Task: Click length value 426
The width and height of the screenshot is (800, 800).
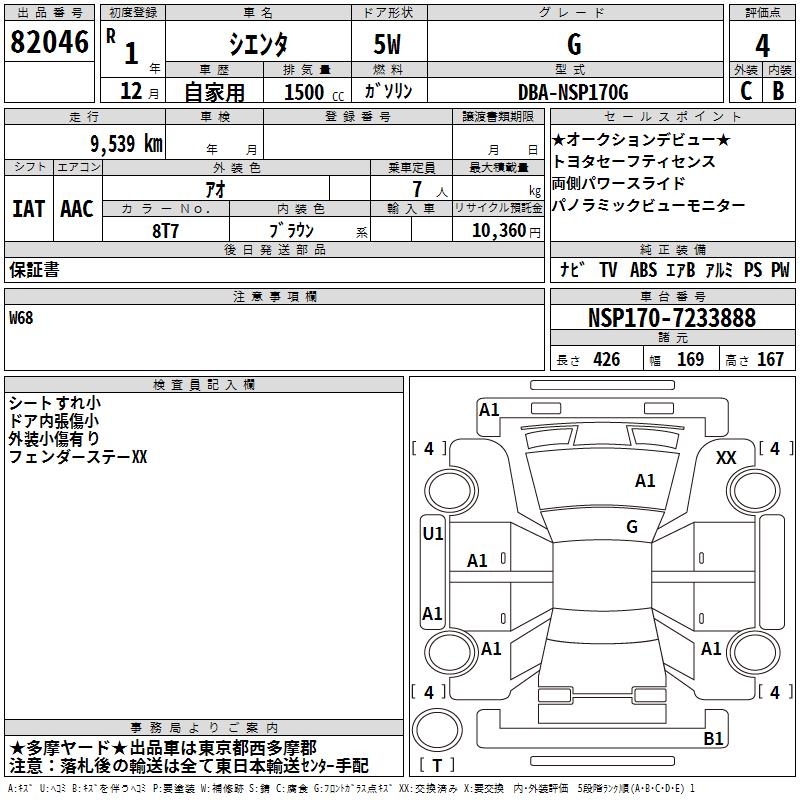Action: click(607, 359)
